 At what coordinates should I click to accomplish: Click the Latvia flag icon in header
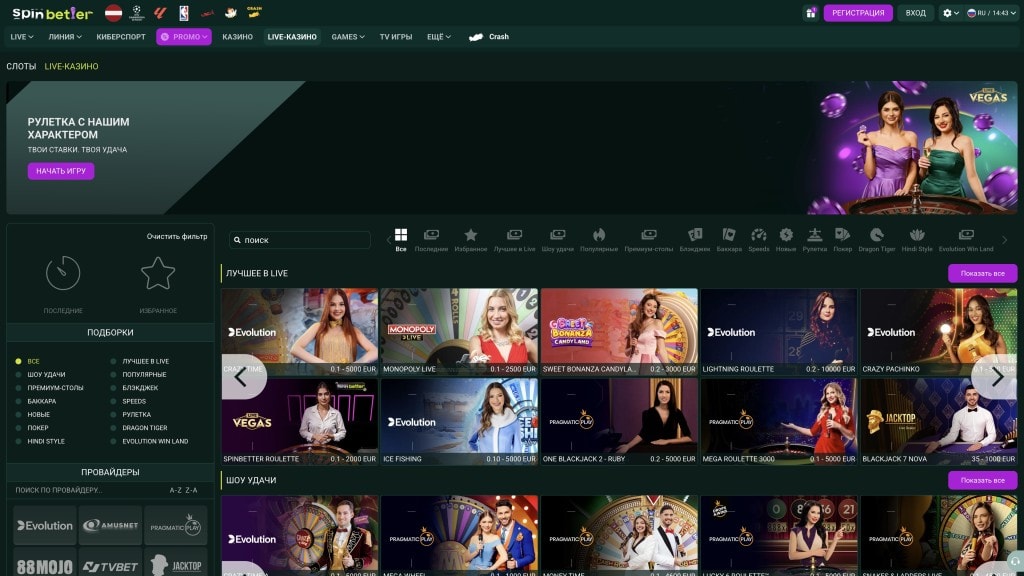[x=114, y=12]
